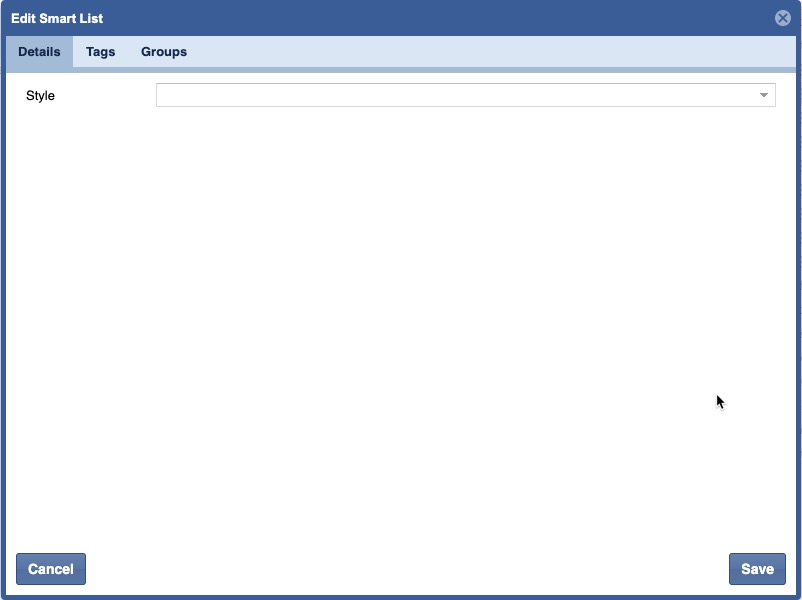
Task: Click the Edit Smart List title text
Action: point(57,18)
